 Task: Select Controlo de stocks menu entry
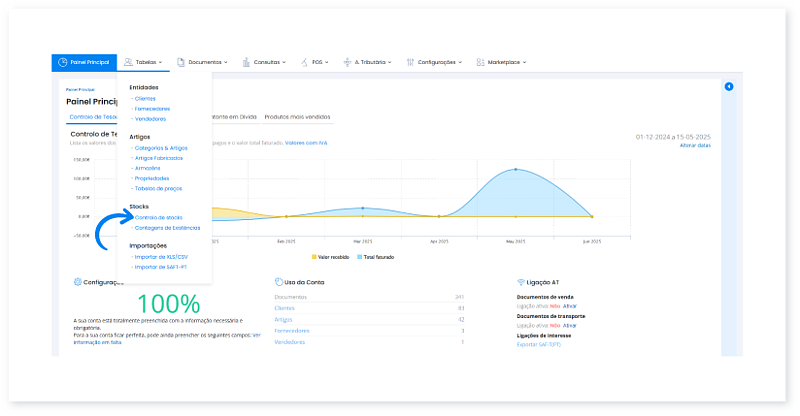[x=159, y=217]
